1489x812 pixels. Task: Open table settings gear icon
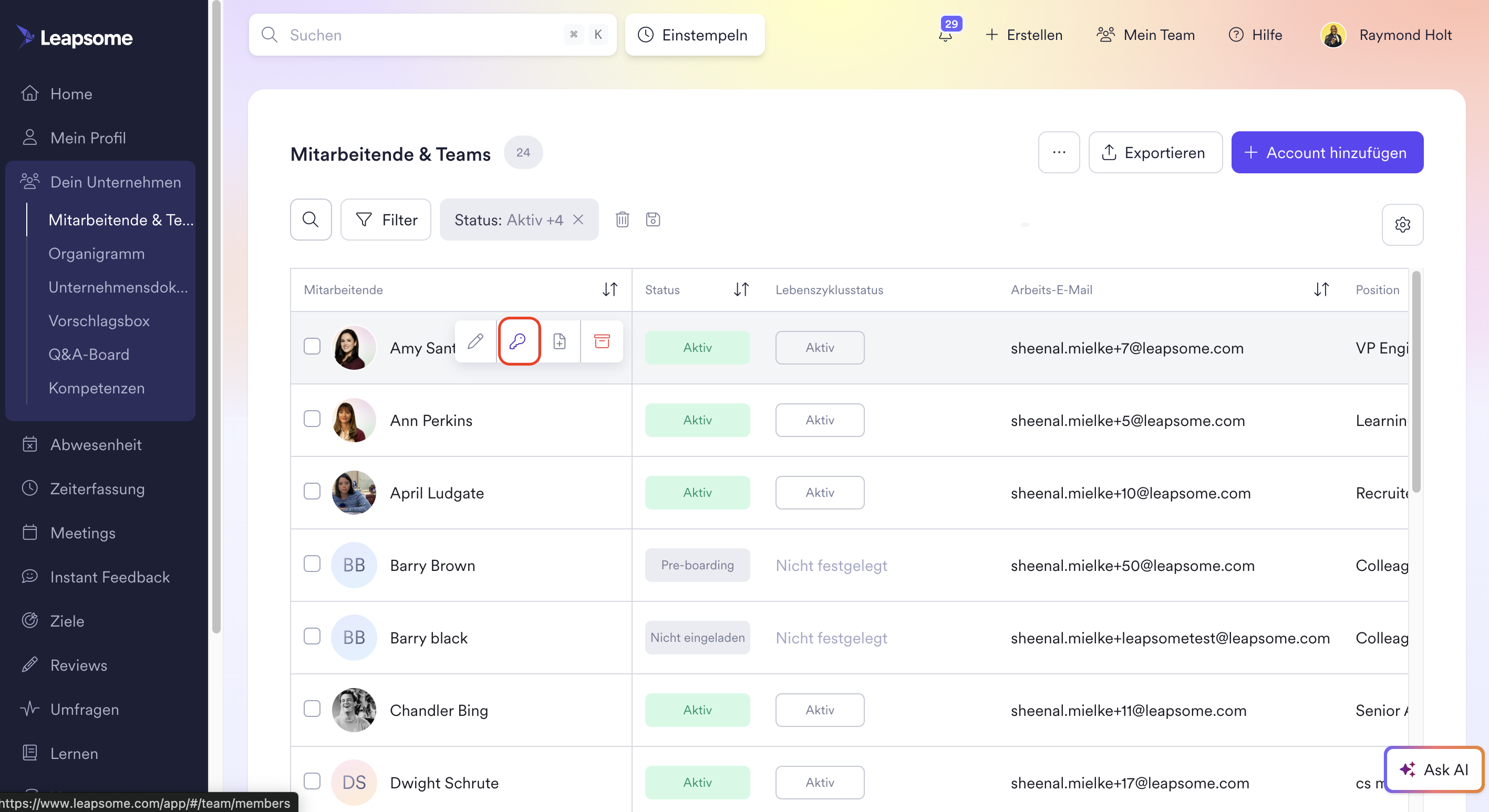[1402, 225]
